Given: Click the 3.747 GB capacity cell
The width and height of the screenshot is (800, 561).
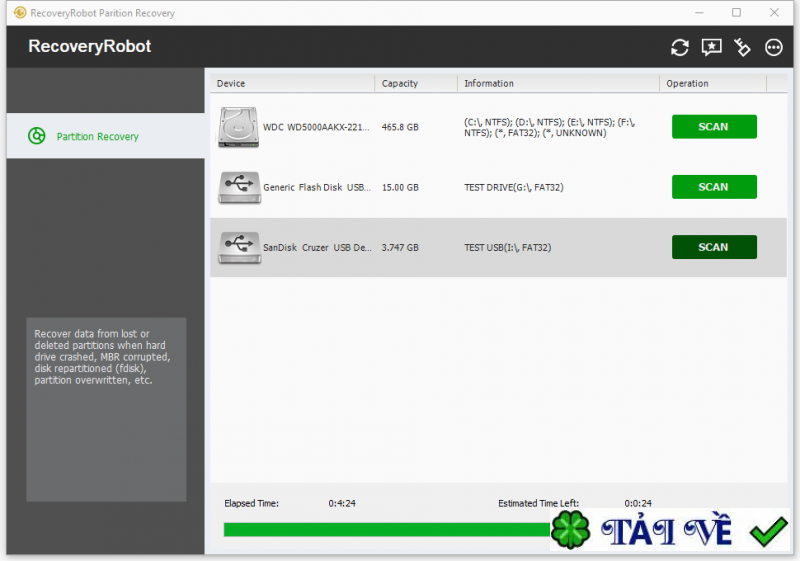Looking at the screenshot, I should (x=400, y=247).
